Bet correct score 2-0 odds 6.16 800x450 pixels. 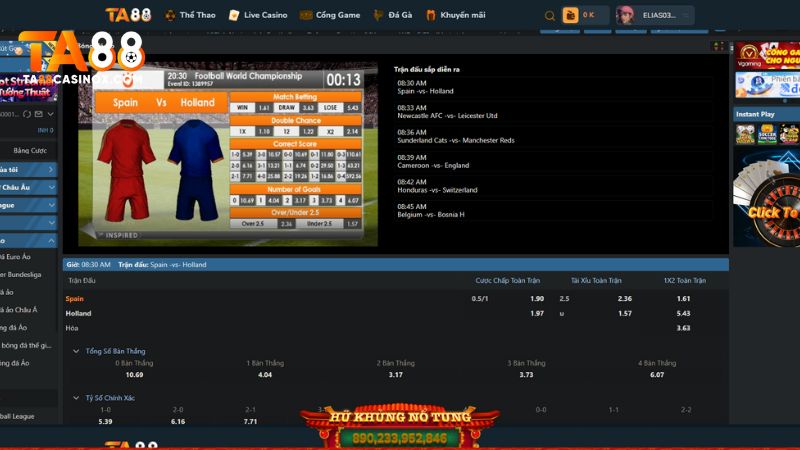pyautogui.click(x=178, y=422)
